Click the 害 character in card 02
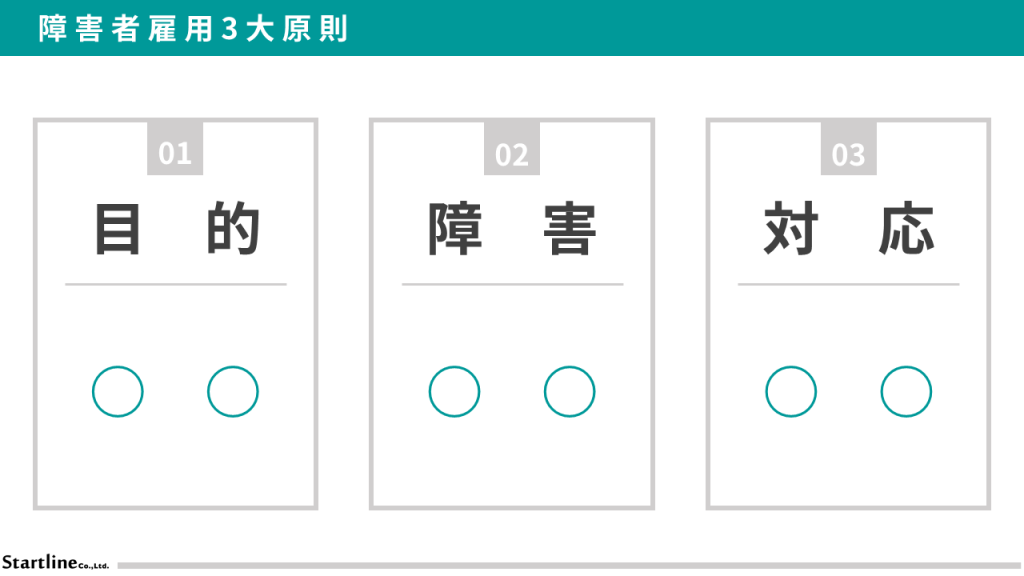This screenshot has height=576, width=1024. [x=570, y=229]
